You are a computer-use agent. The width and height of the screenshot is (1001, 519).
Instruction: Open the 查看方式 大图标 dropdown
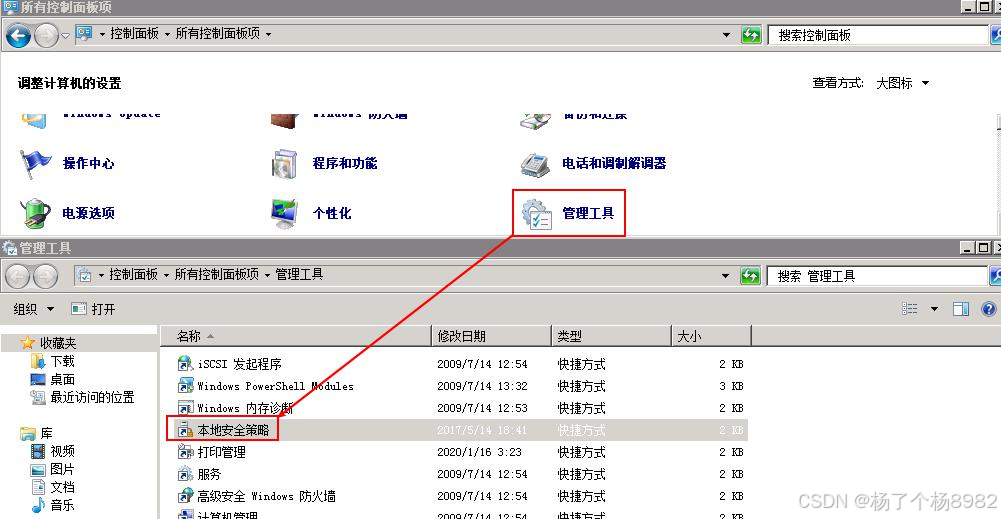[x=903, y=83]
